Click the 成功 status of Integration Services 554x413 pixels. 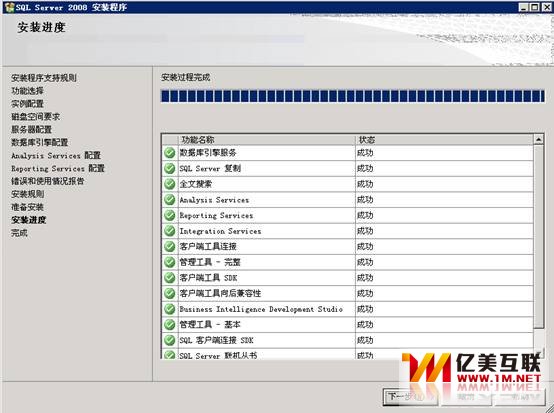[x=365, y=231]
